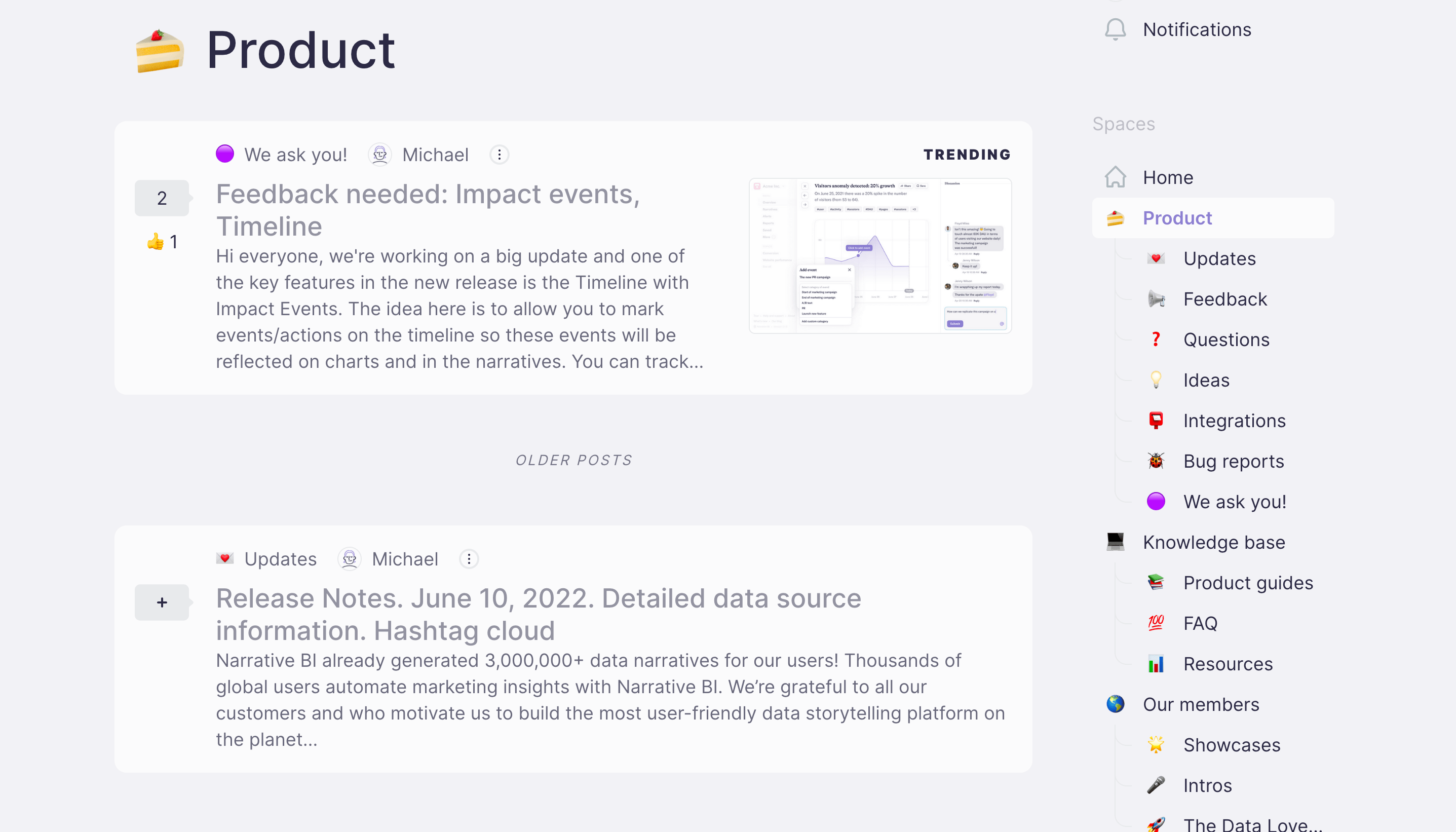The image size is (1456, 832).
Task: Click the lightbulb icon for Ideas
Action: (x=1156, y=380)
